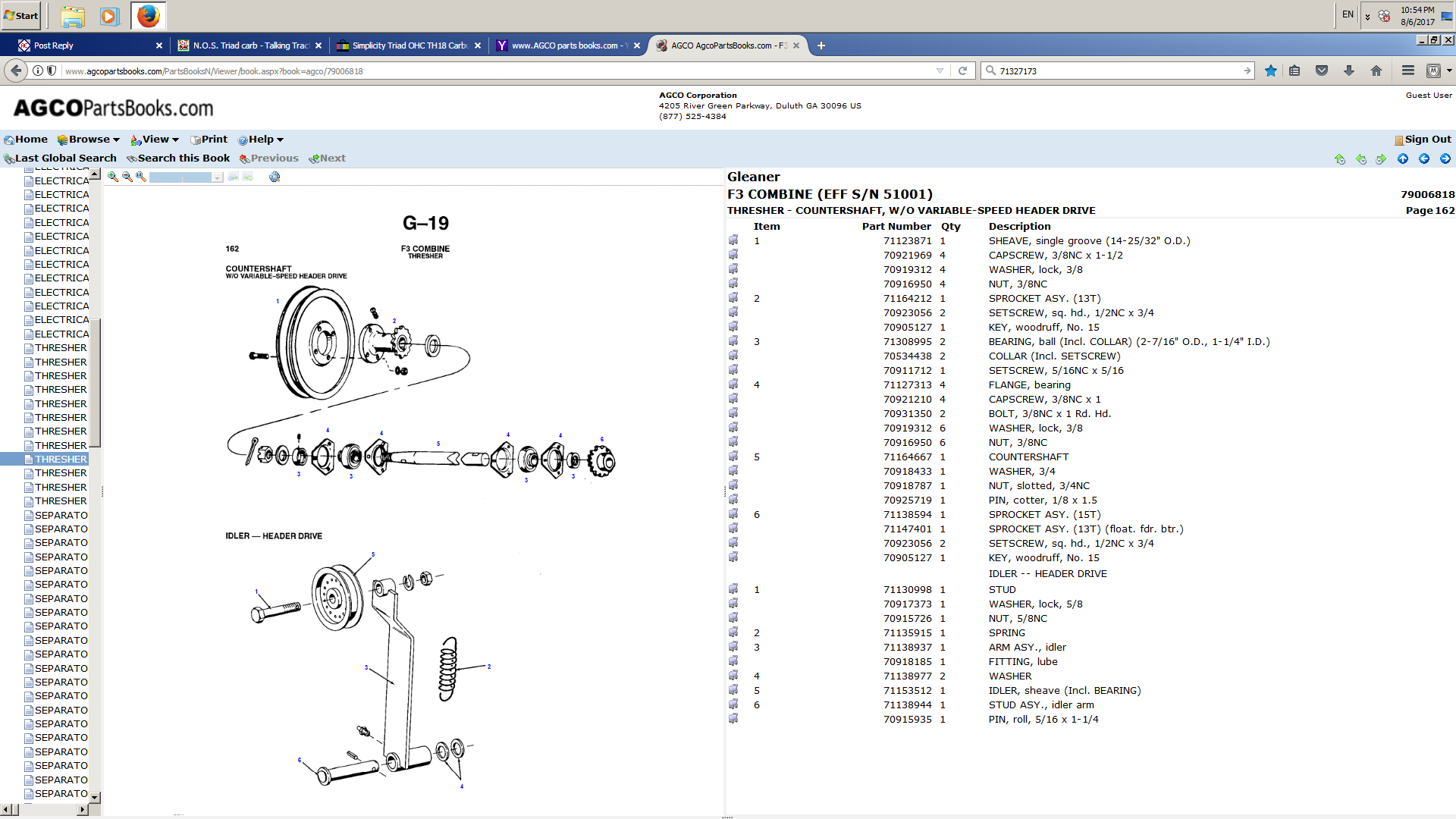Add part 71123871 SHEAVE to cart
The height and width of the screenshot is (819, 1456).
[x=733, y=240]
